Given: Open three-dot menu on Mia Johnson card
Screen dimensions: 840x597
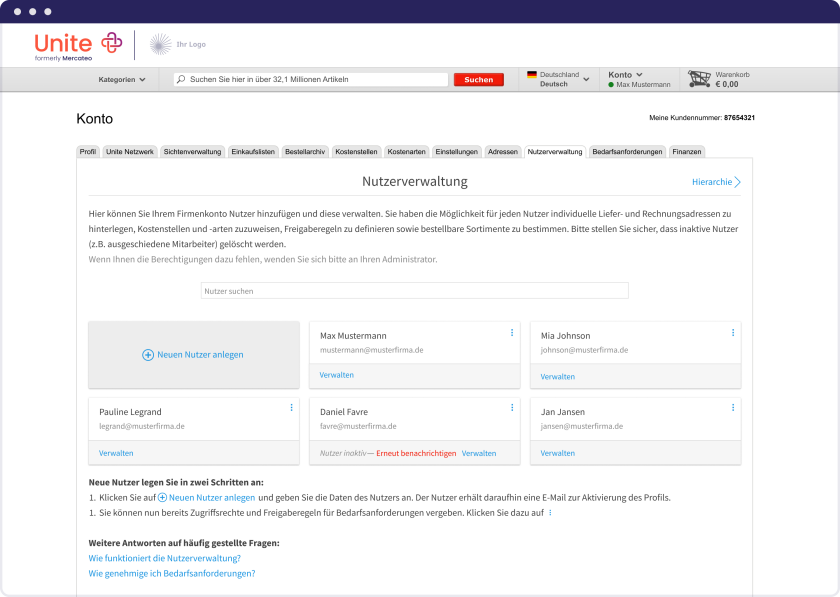Looking at the screenshot, I should click(733, 333).
